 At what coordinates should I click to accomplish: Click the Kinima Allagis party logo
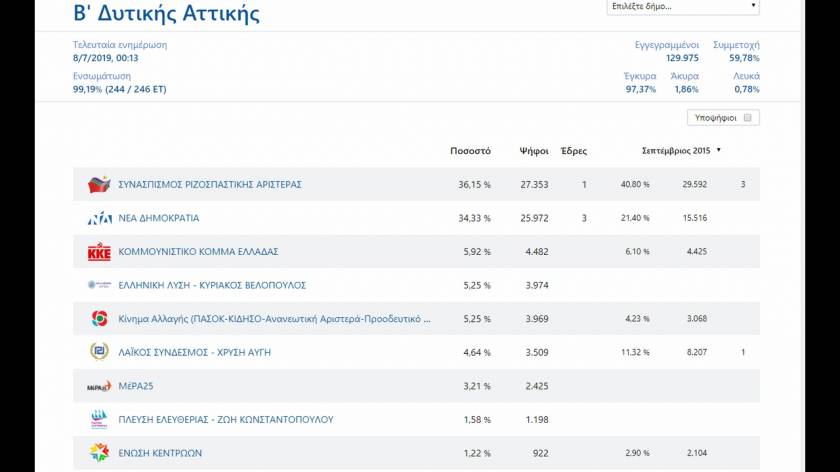98,319
